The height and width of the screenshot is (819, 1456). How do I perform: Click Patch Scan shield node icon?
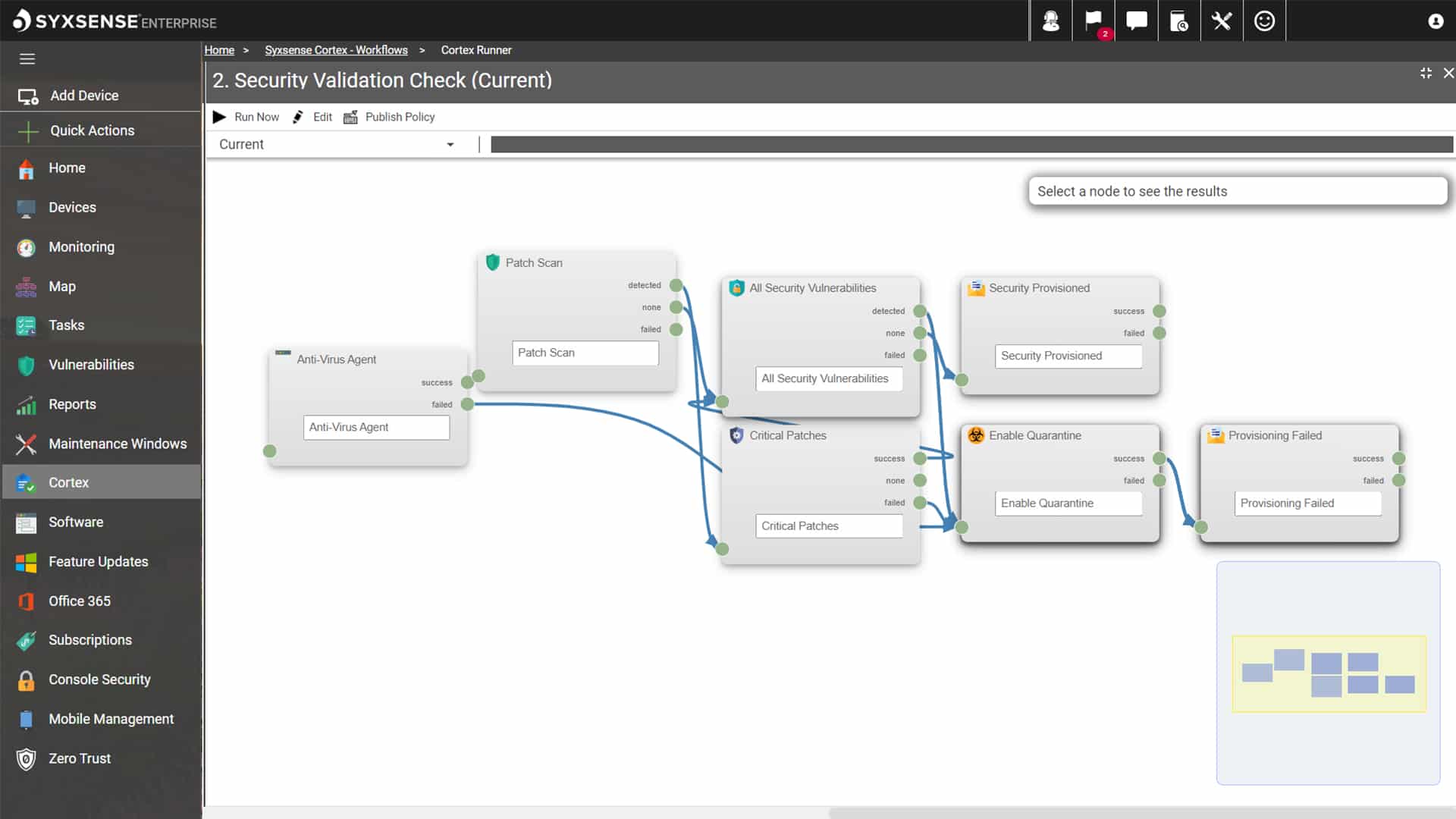[x=493, y=262]
